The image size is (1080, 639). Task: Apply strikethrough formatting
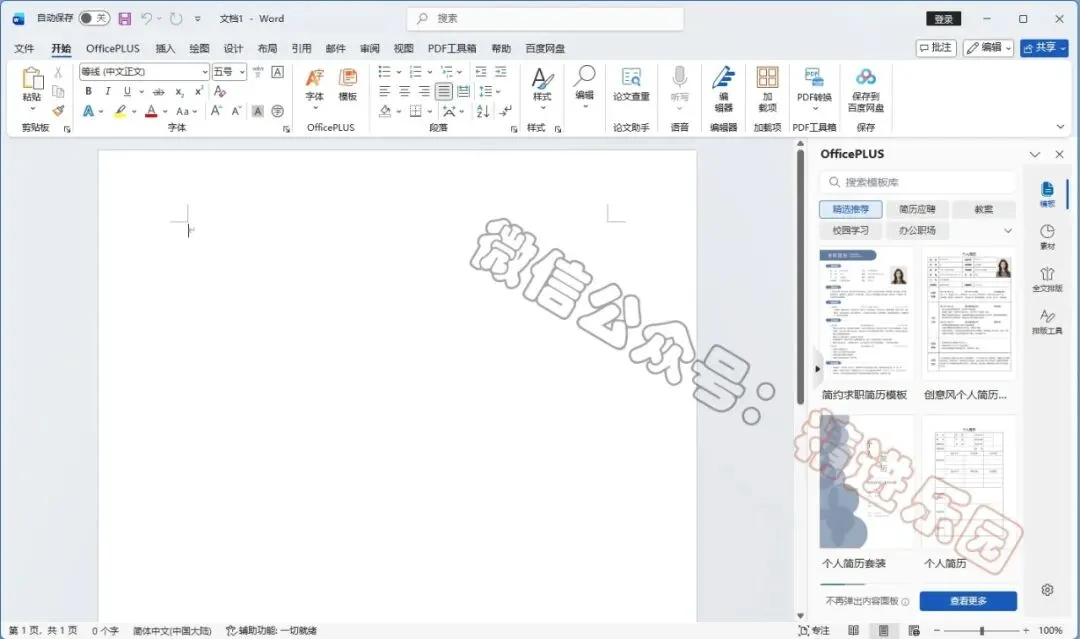tap(158, 92)
